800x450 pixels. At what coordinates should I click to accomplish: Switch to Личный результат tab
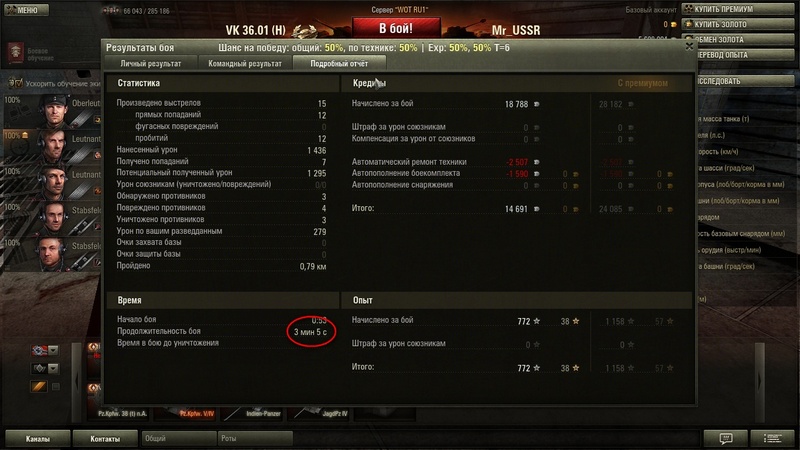tap(151, 63)
